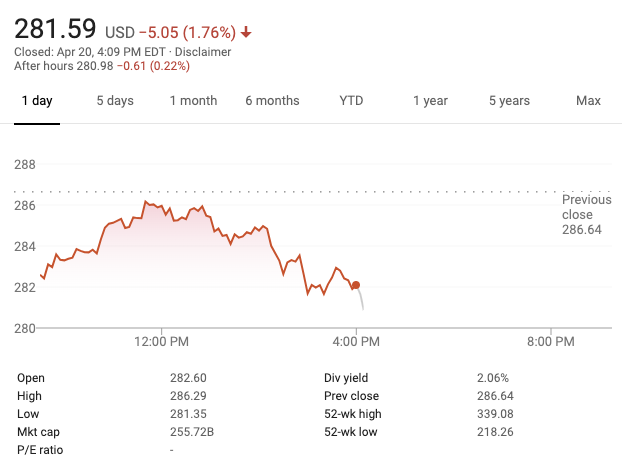Switch to the 5 days tab

115,101
